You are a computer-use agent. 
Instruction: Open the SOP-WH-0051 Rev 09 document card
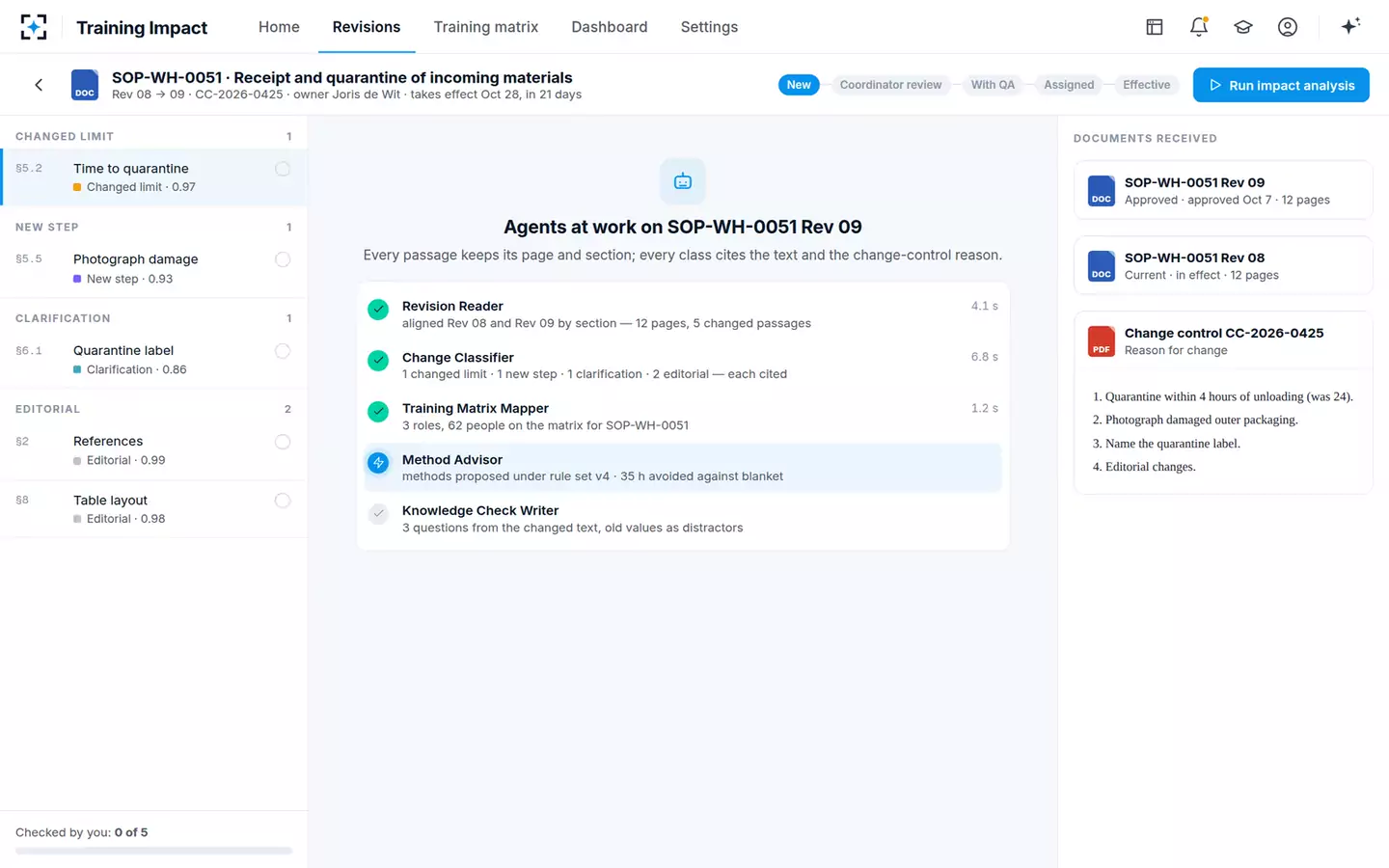point(1223,190)
